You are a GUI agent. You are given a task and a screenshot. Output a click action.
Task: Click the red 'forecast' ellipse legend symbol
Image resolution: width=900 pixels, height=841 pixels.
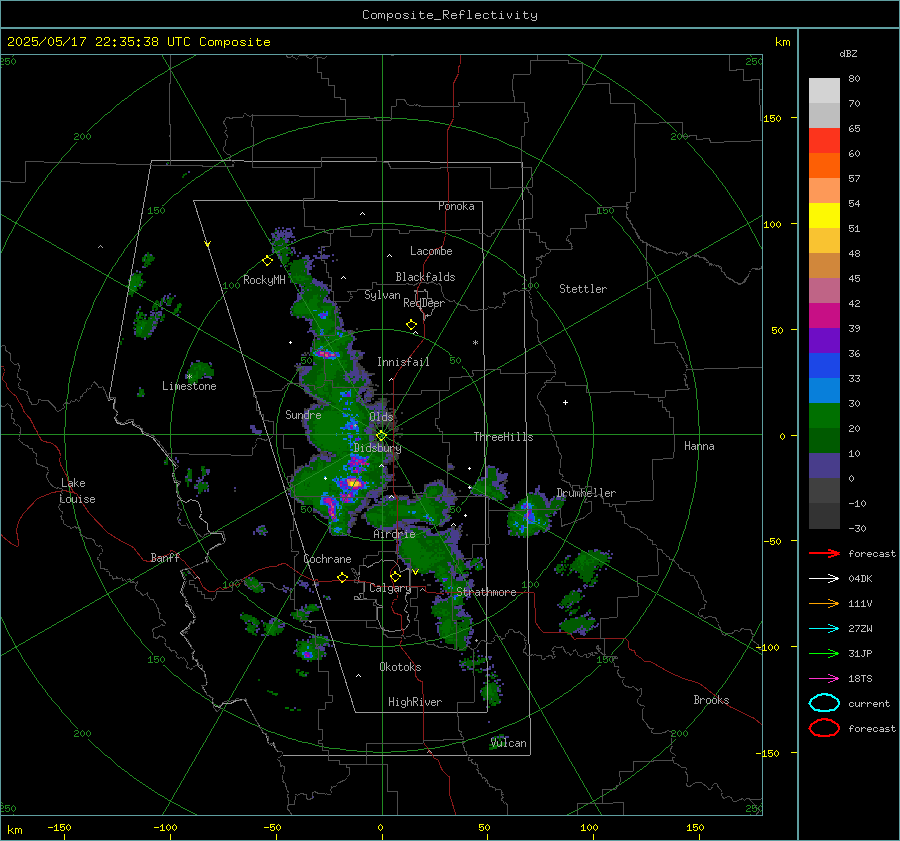pos(824,728)
